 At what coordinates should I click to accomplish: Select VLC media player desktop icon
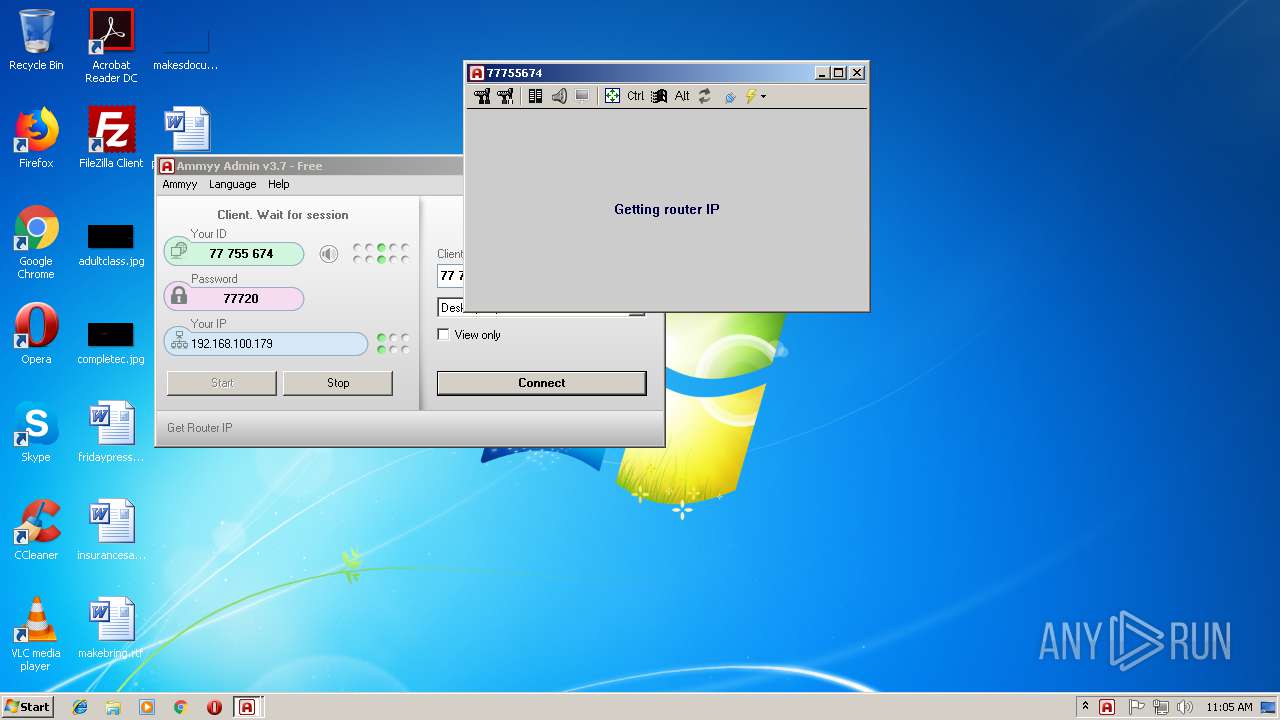(x=36, y=634)
